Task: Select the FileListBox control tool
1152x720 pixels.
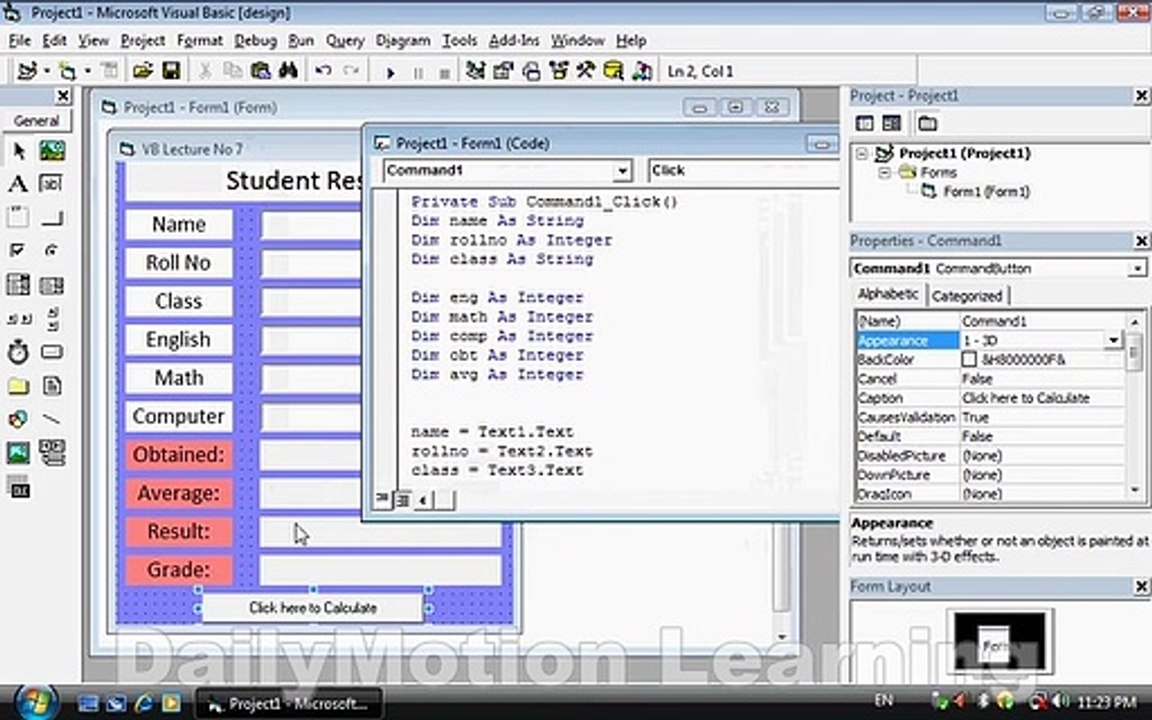Action: coord(51,386)
